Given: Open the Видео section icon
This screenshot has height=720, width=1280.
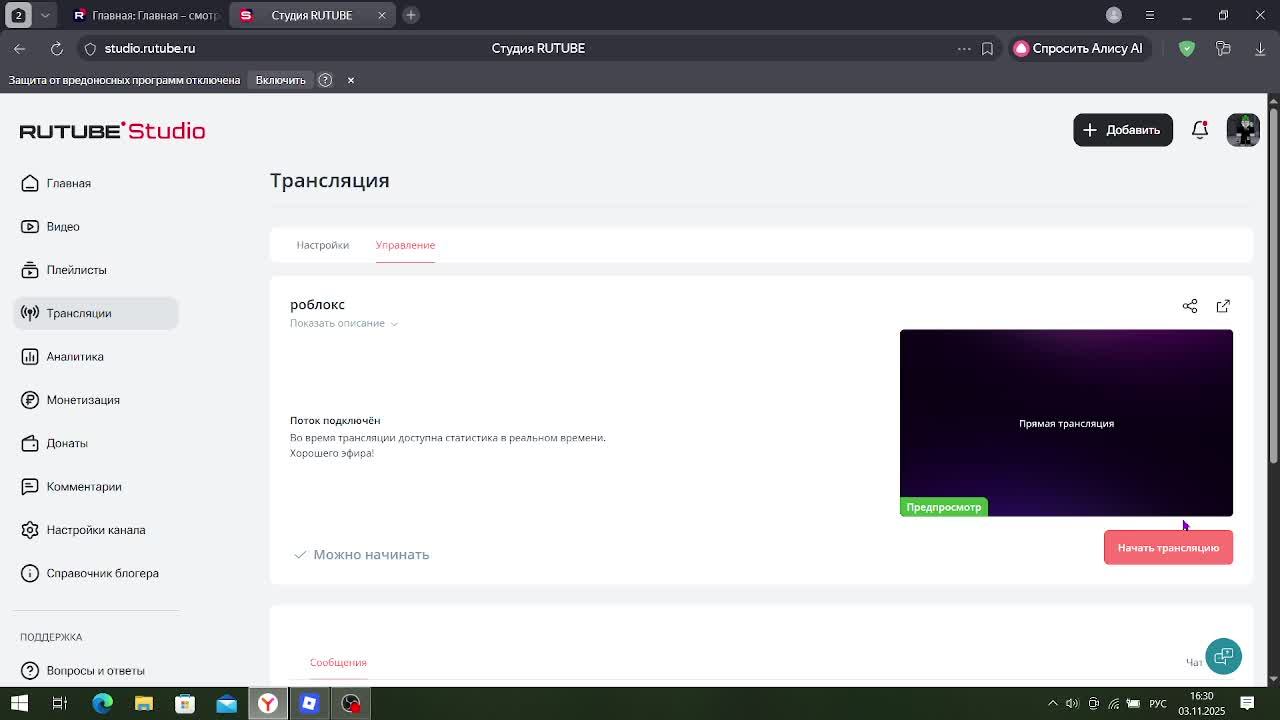Looking at the screenshot, I should click(x=30, y=226).
